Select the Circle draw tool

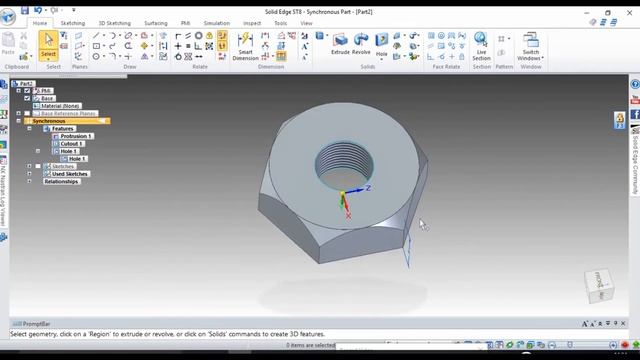96,56
